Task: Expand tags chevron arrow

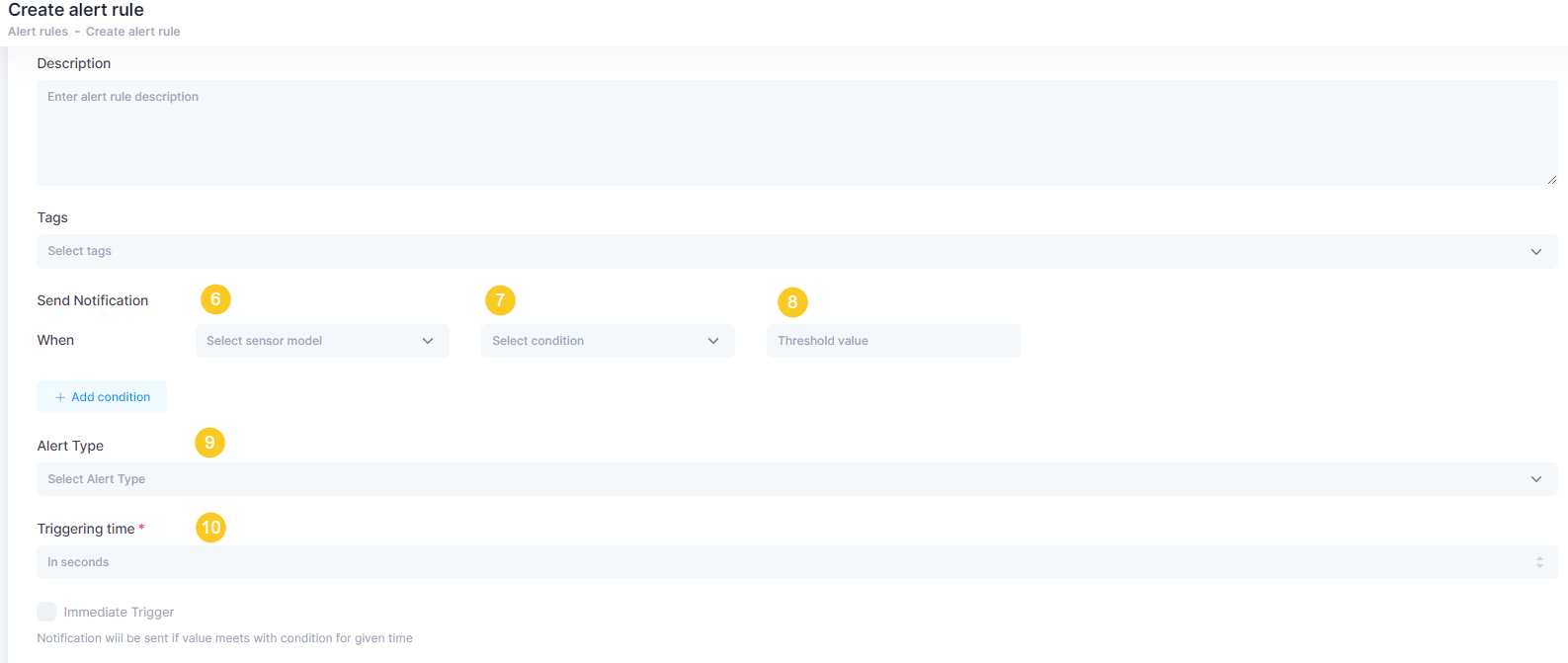Action: click(x=1536, y=252)
